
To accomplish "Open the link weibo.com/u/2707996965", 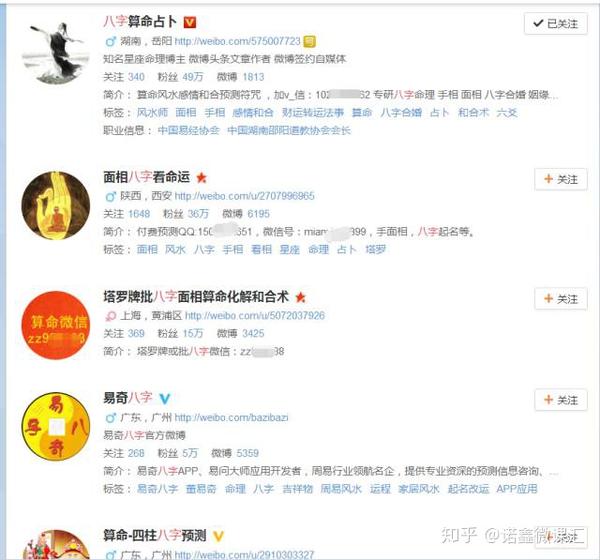I will tap(245, 196).
